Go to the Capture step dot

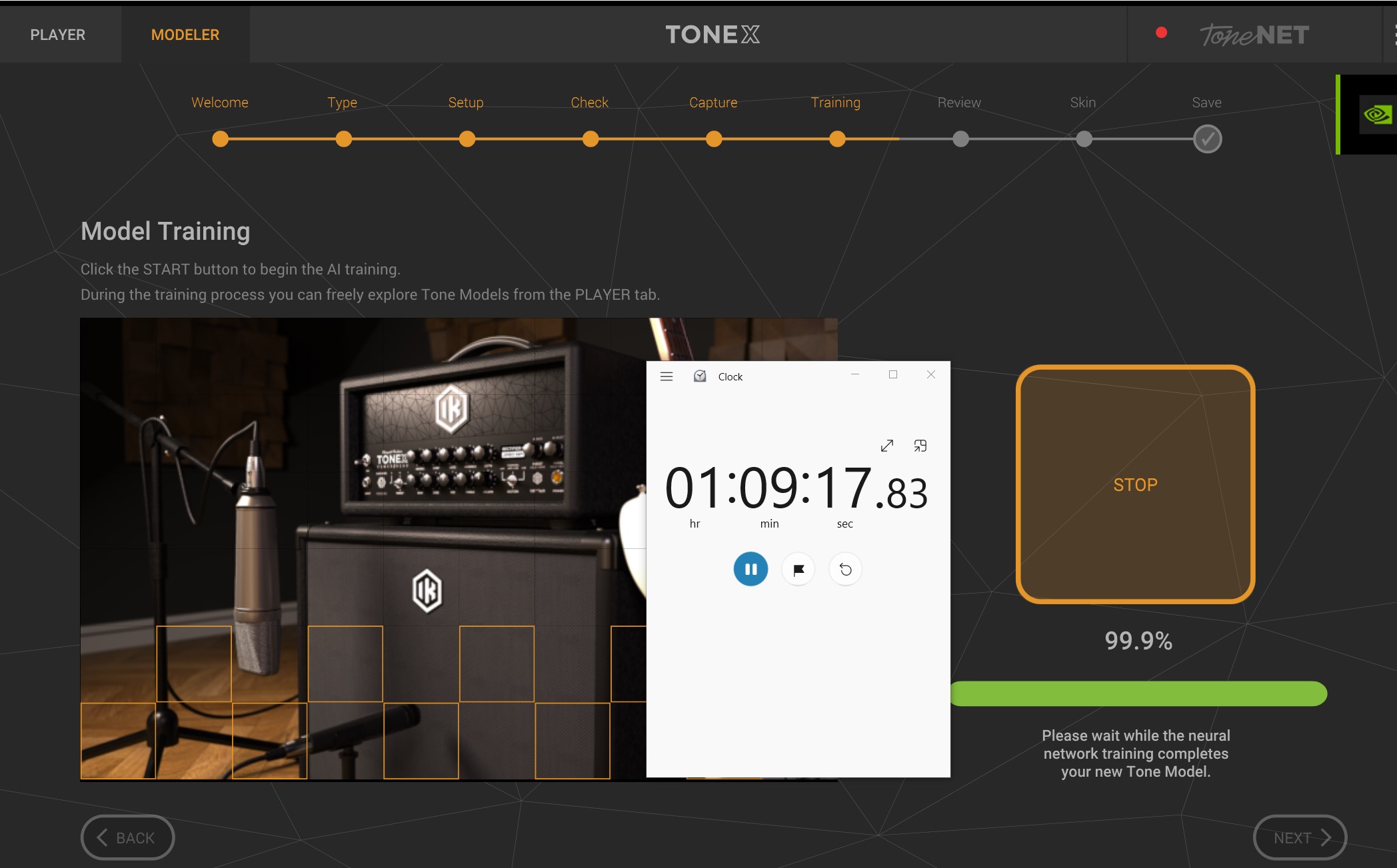point(714,139)
